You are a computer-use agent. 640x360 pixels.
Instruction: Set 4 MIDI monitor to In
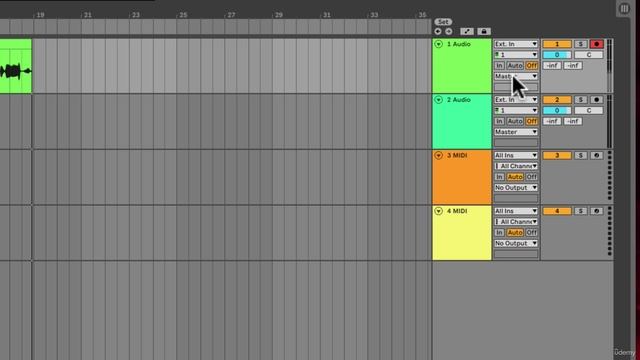(499, 233)
